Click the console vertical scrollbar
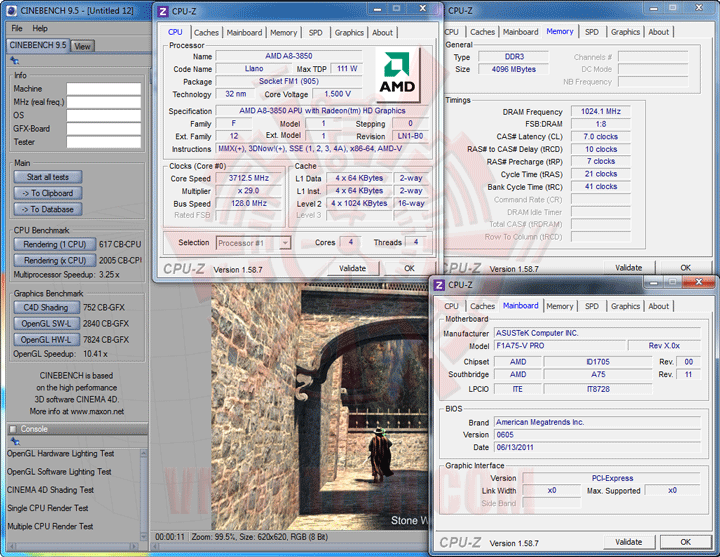This screenshot has height=557, width=720. click(144, 495)
